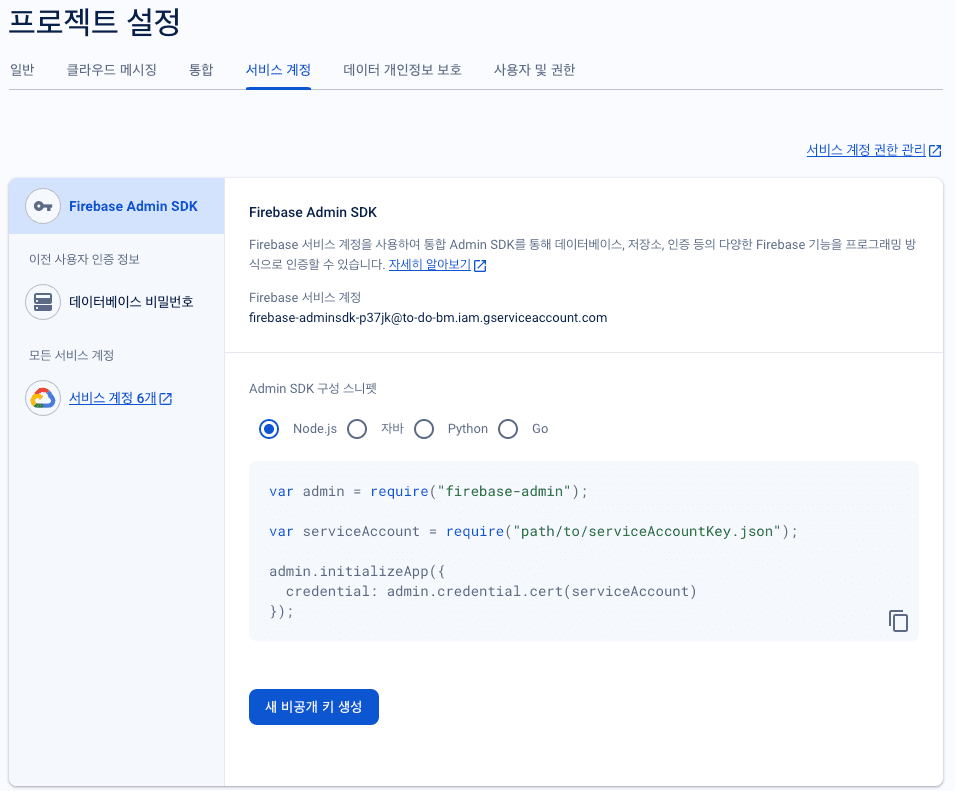
Task: Select the 서비스 계정 tab
Action: 278,70
